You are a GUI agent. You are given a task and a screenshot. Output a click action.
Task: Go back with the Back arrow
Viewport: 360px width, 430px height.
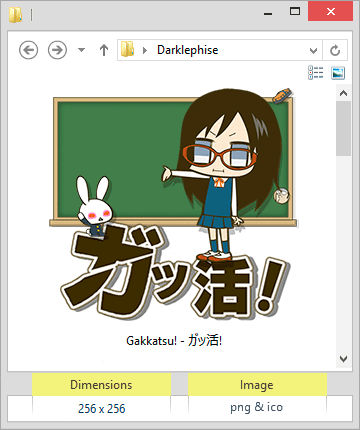28,50
